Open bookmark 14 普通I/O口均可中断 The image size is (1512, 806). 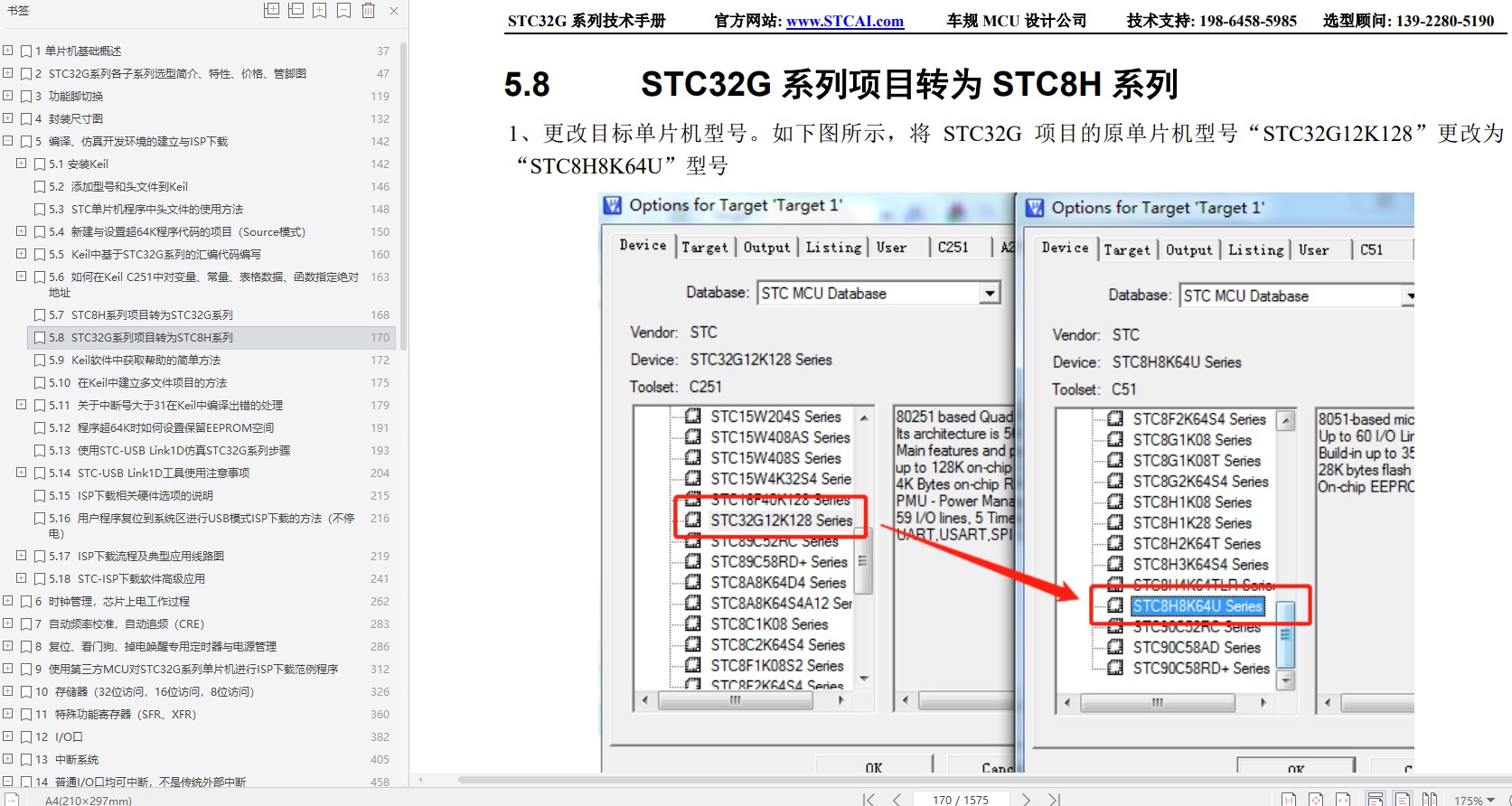(140, 783)
